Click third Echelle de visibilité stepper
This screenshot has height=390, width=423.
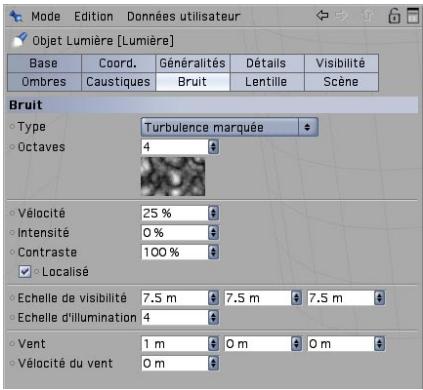coord(380,298)
